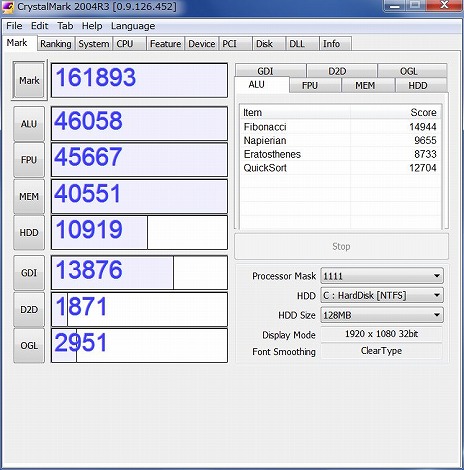Click the D2D score bar 1871
The width and height of the screenshot is (464, 470).
tap(139, 309)
